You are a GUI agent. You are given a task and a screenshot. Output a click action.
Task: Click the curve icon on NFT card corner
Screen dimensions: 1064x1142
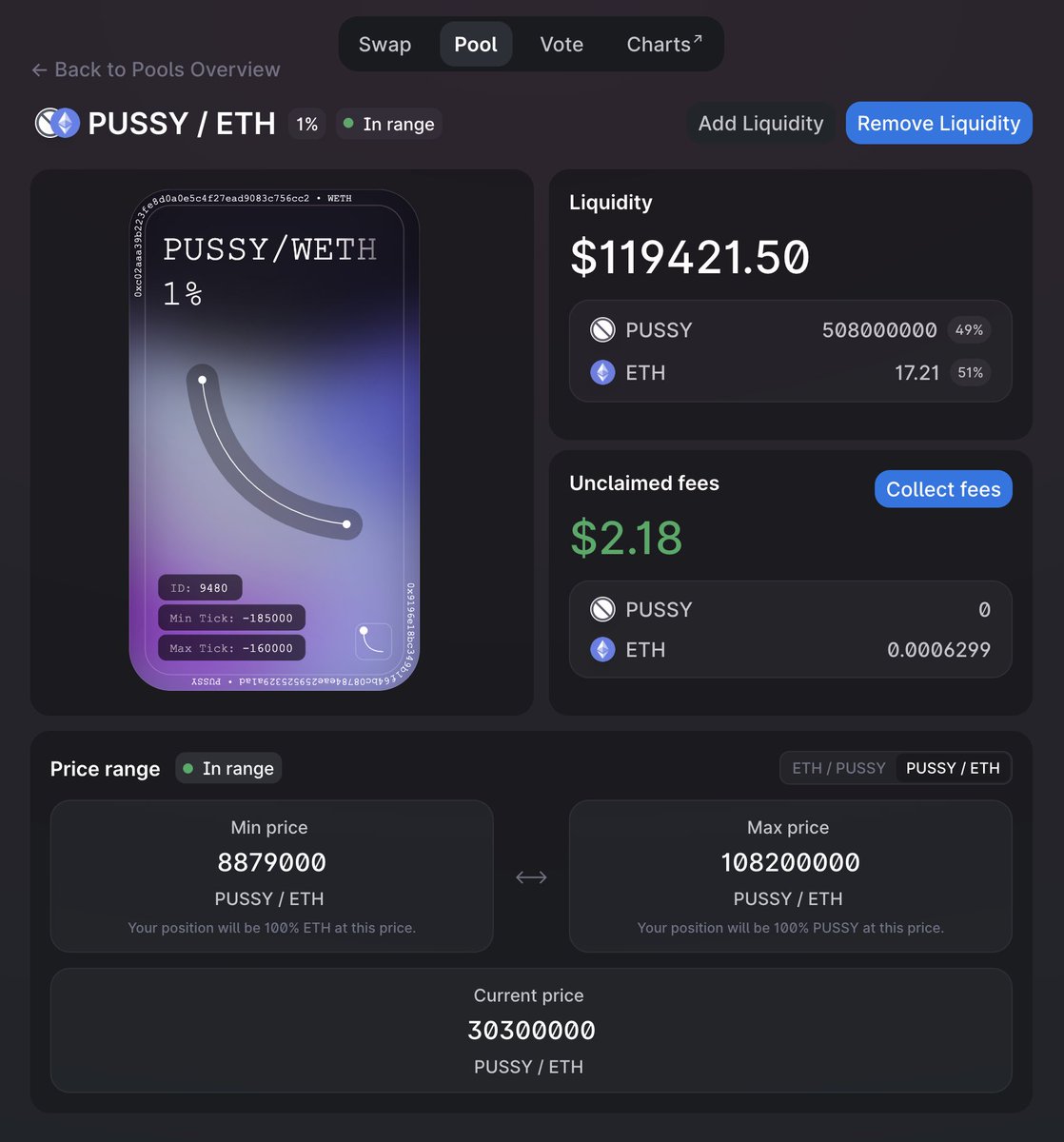click(x=374, y=641)
